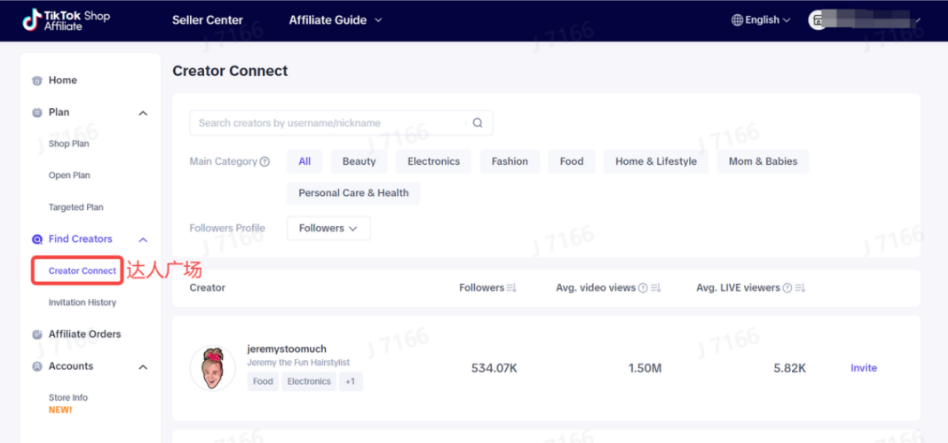The image size is (948, 443).
Task: Click the Affiliate Orders sidebar icon
Action: (x=37, y=335)
